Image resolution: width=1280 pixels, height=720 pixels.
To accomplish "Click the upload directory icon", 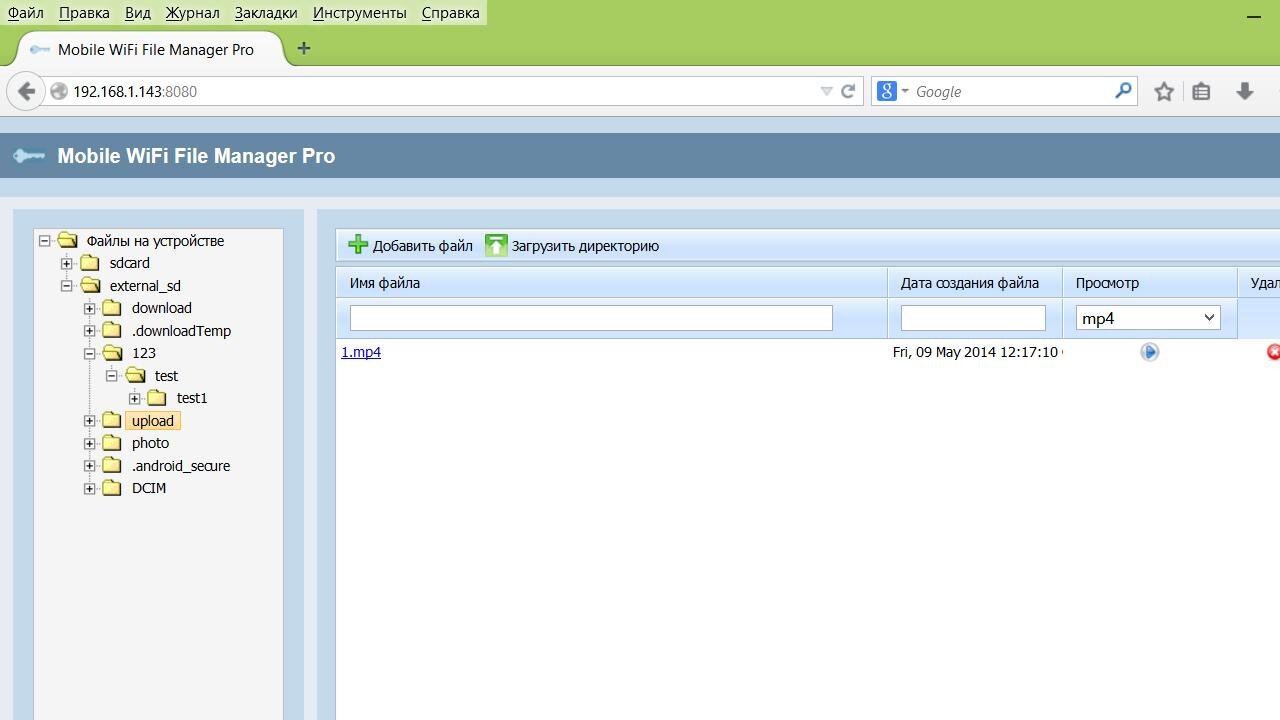I will point(496,245).
